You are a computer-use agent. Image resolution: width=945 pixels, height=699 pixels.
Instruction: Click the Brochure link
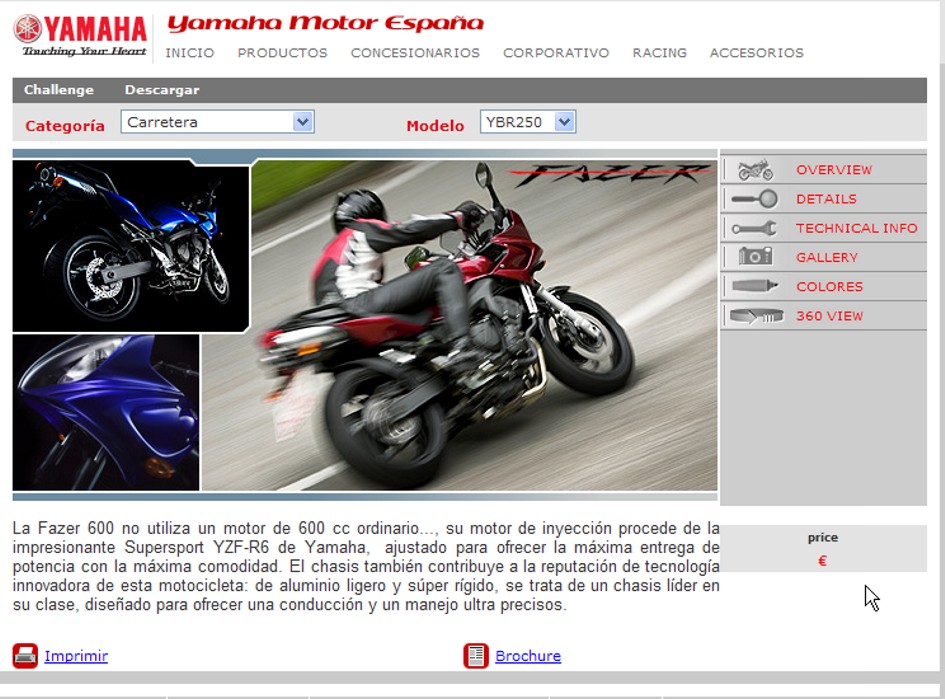528,656
